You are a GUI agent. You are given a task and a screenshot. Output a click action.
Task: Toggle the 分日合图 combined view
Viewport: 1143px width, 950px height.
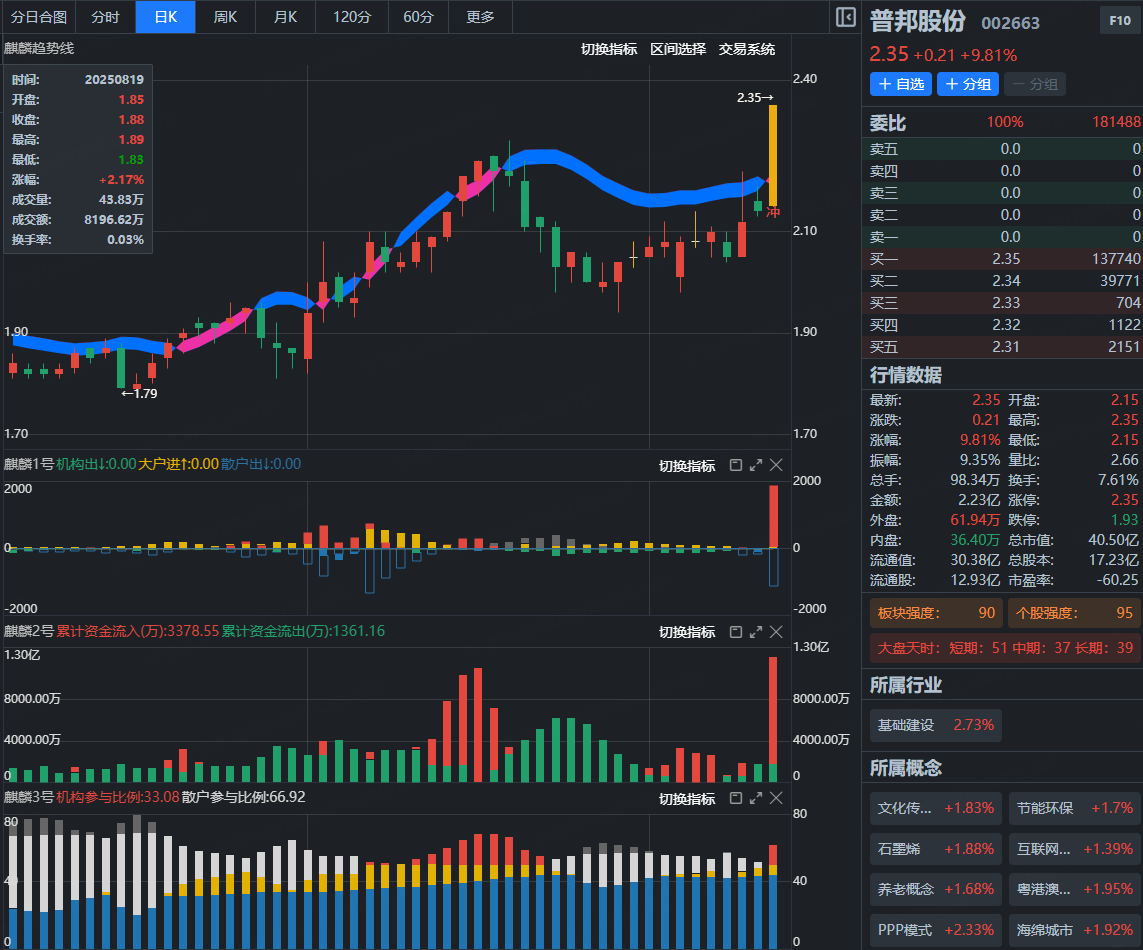(x=39, y=17)
